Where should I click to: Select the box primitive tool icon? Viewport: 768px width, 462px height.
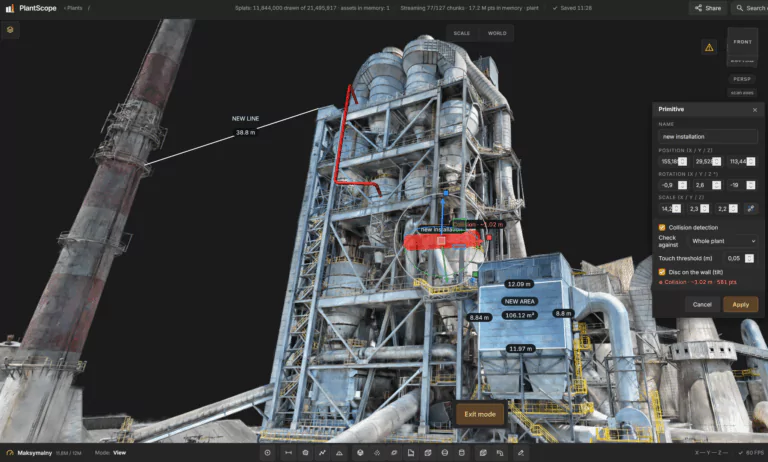(x=428, y=453)
